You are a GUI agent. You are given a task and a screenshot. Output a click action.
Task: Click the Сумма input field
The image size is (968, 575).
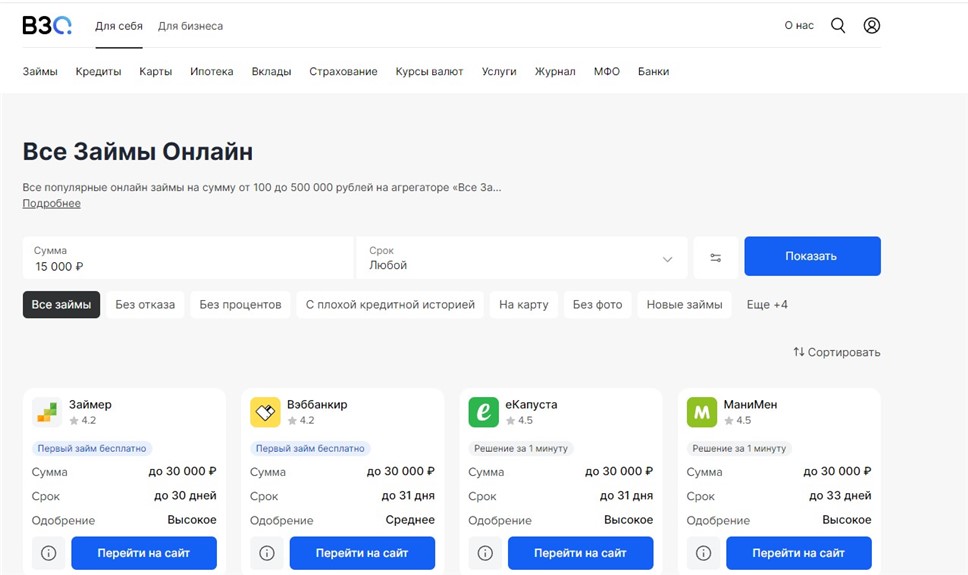point(188,258)
